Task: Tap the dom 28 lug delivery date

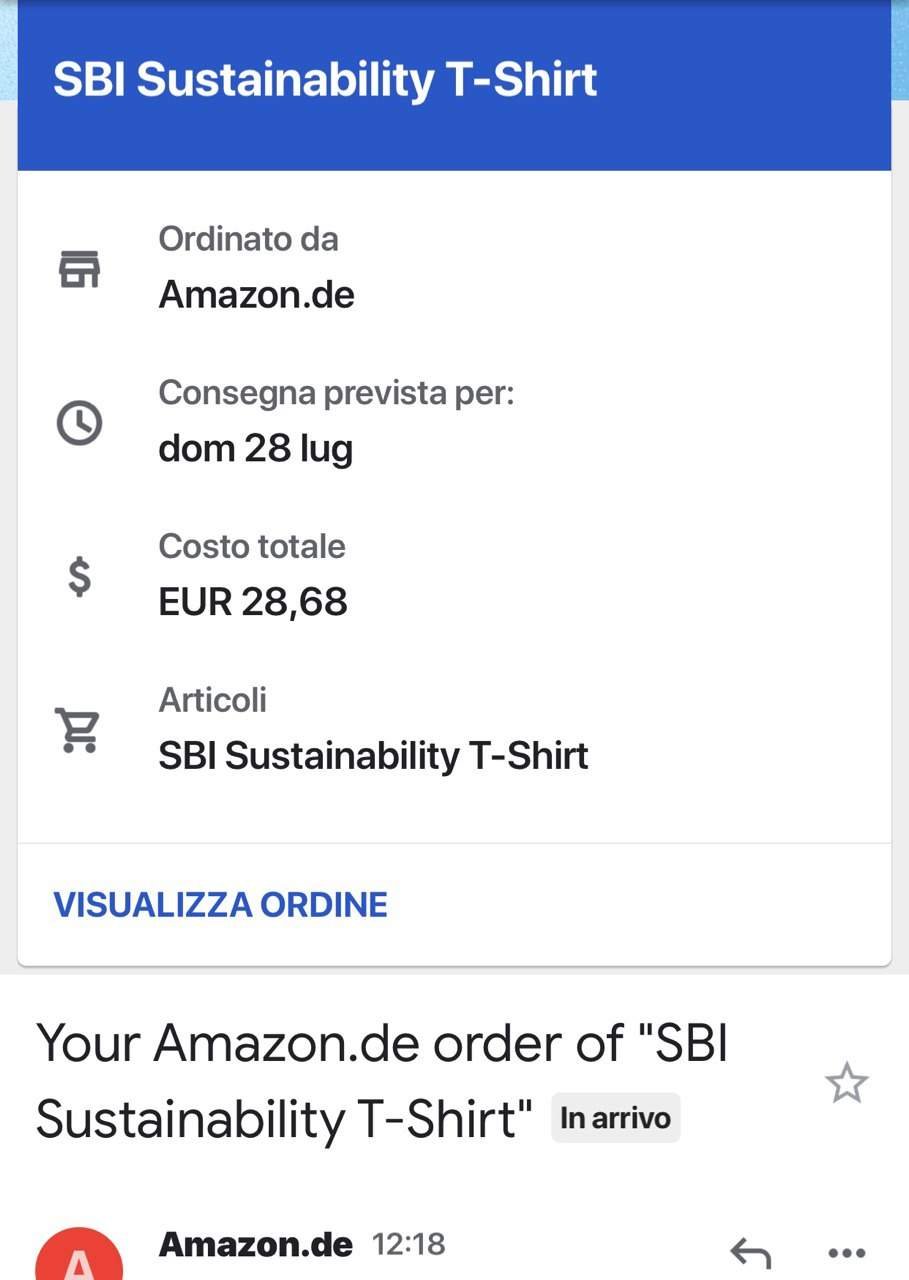Action: (x=256, y=449)
